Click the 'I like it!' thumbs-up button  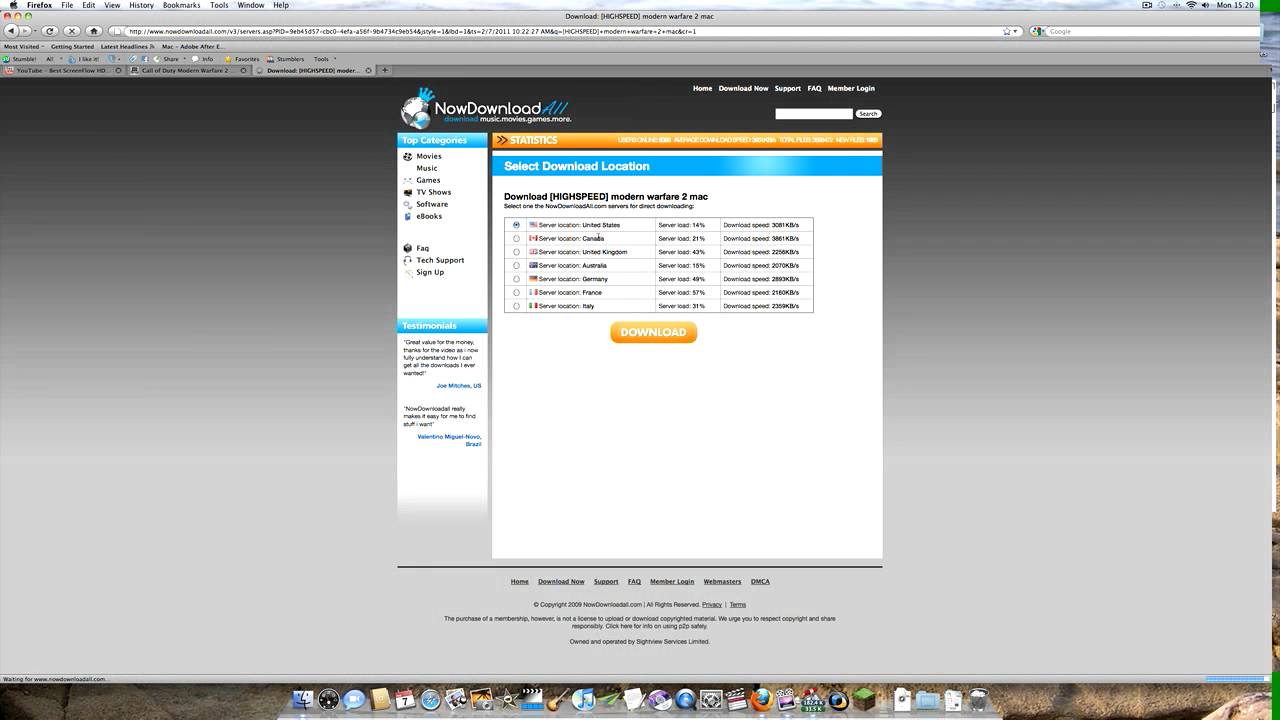click(84, 59)
